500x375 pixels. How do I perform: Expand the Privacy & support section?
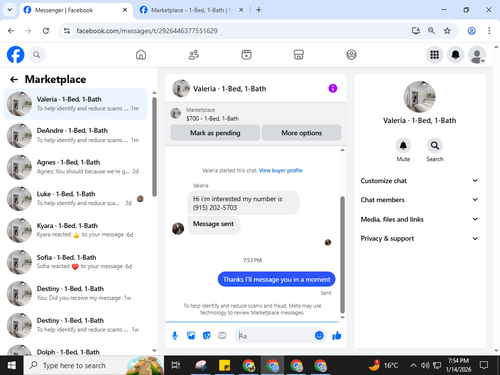pyautogui.click(x=419, y=238)
